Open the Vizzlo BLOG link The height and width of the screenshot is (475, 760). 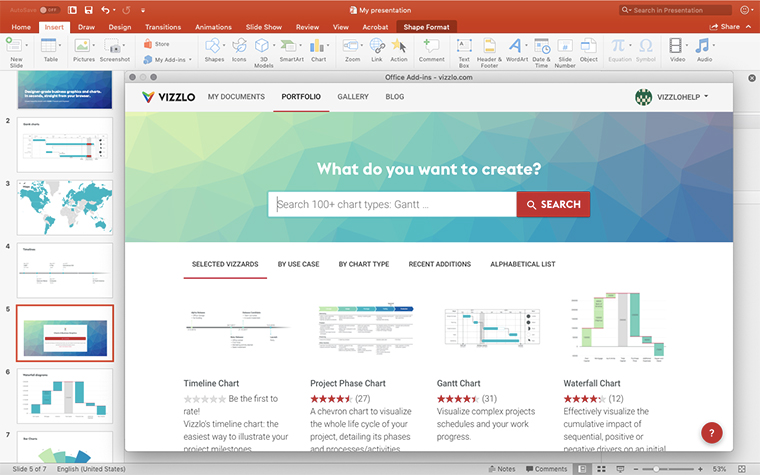point(395,97)
